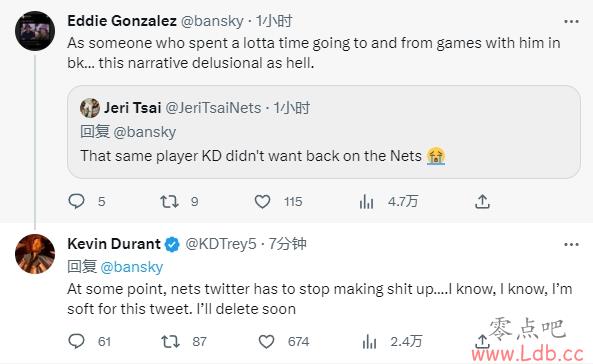The image size is (593, 364).
Task: Share Eddie Gonzalez's tweet
Action: tap(482, 202)
